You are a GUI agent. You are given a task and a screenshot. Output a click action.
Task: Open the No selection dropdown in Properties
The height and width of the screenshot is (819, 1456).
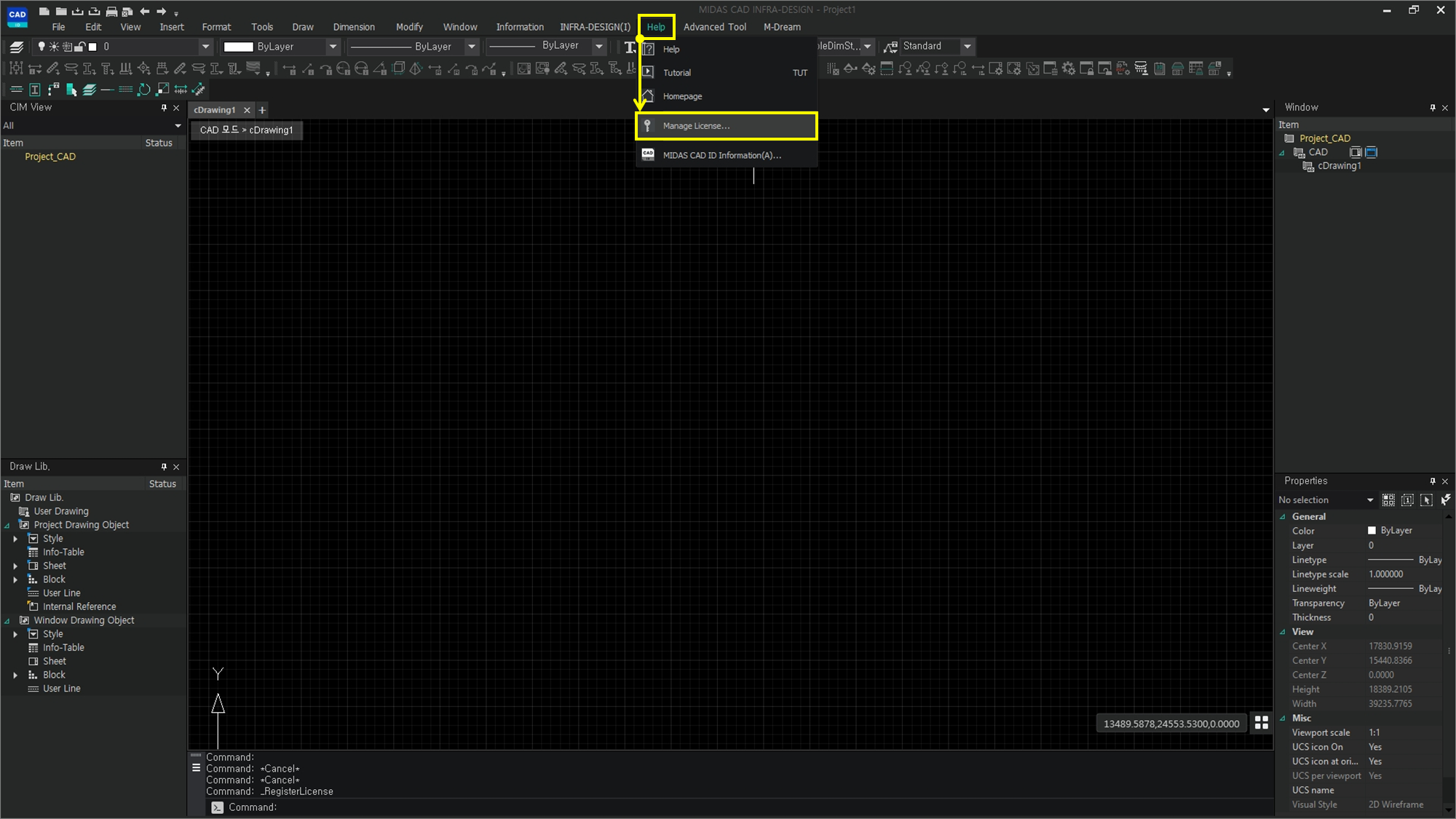[x=1370, y=500]
